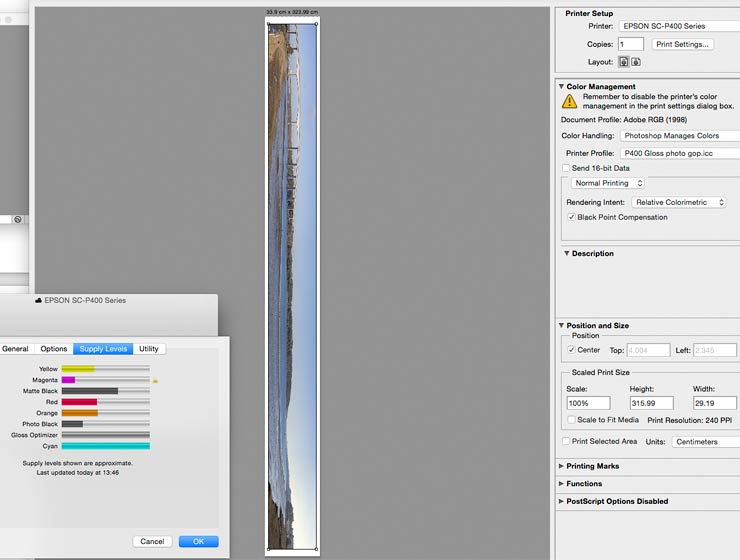The height and width of the screenshot is (560, 740).
Task: Switch to the Utility tab
Action: tap(149, 349)
